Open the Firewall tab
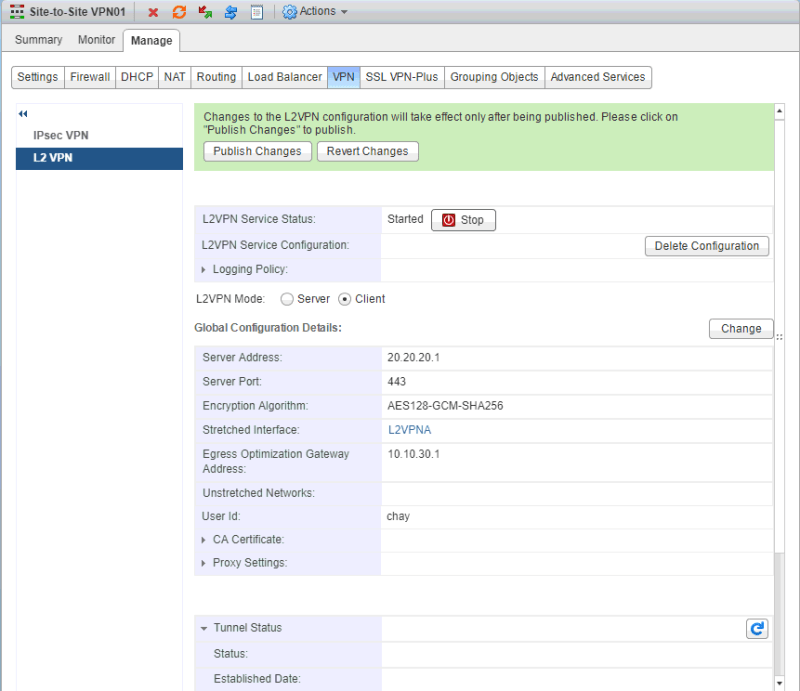The image size is (800, 691). [90, 77]
